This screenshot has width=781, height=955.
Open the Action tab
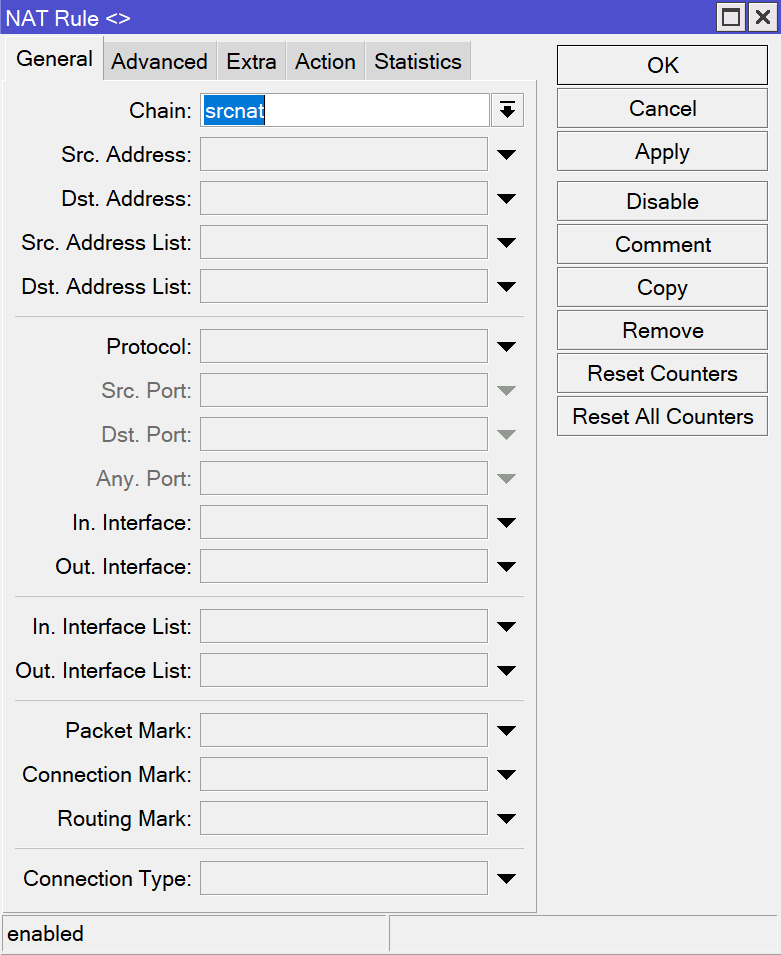pyautogui.click(x=325, y=62)
